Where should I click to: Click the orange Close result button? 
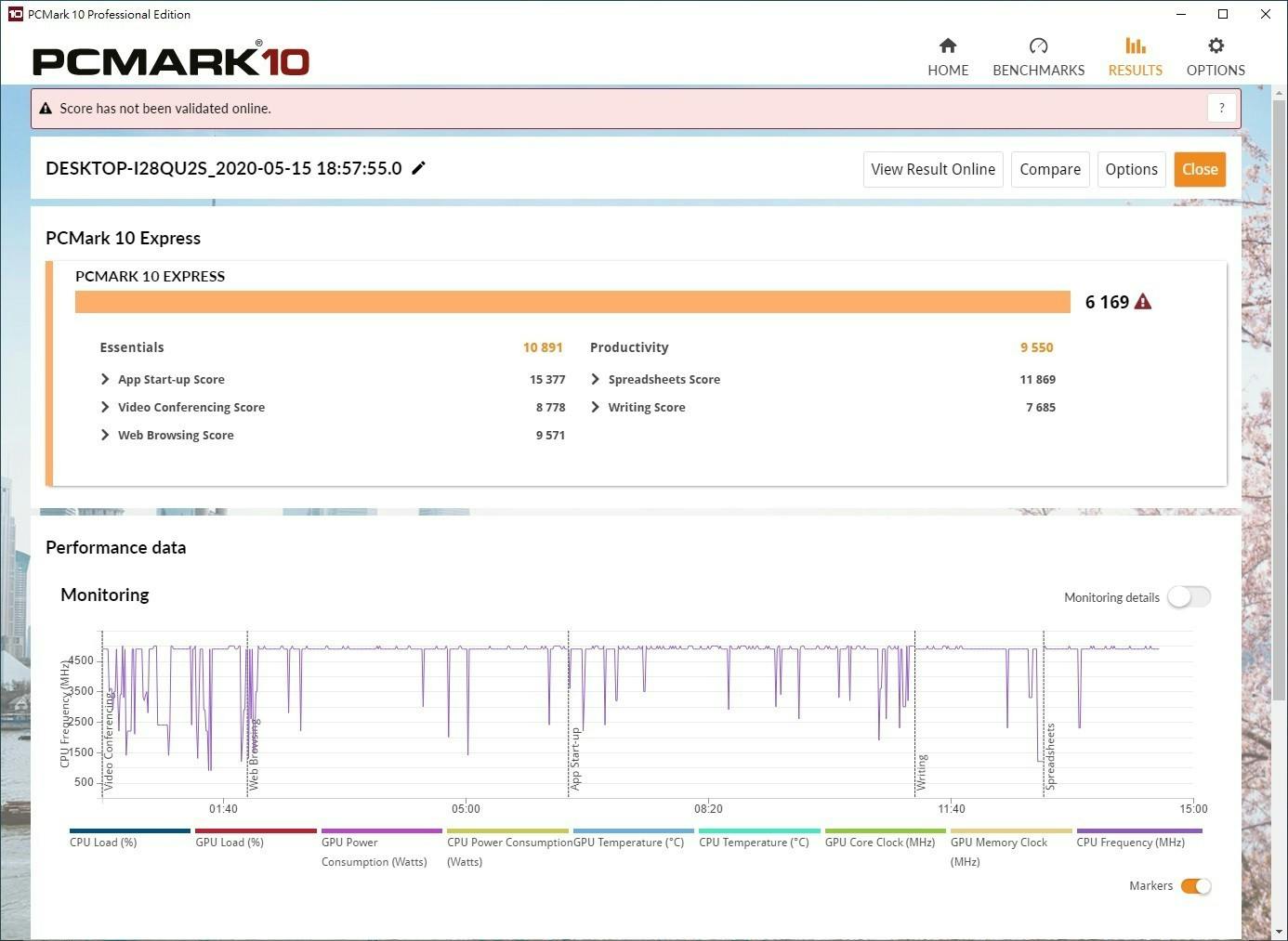(x=1199, y=169)
